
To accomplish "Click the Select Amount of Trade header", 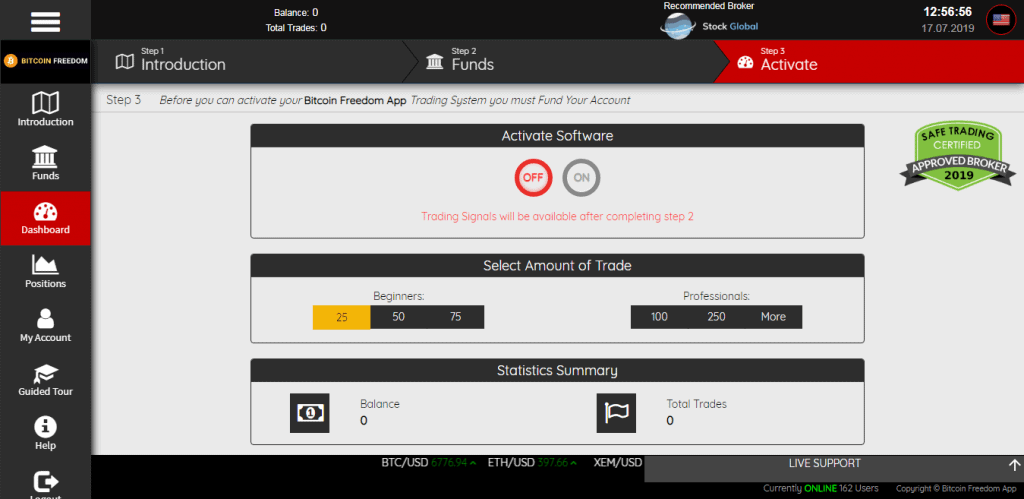I will pyautogui.click(x=557, y=266).
